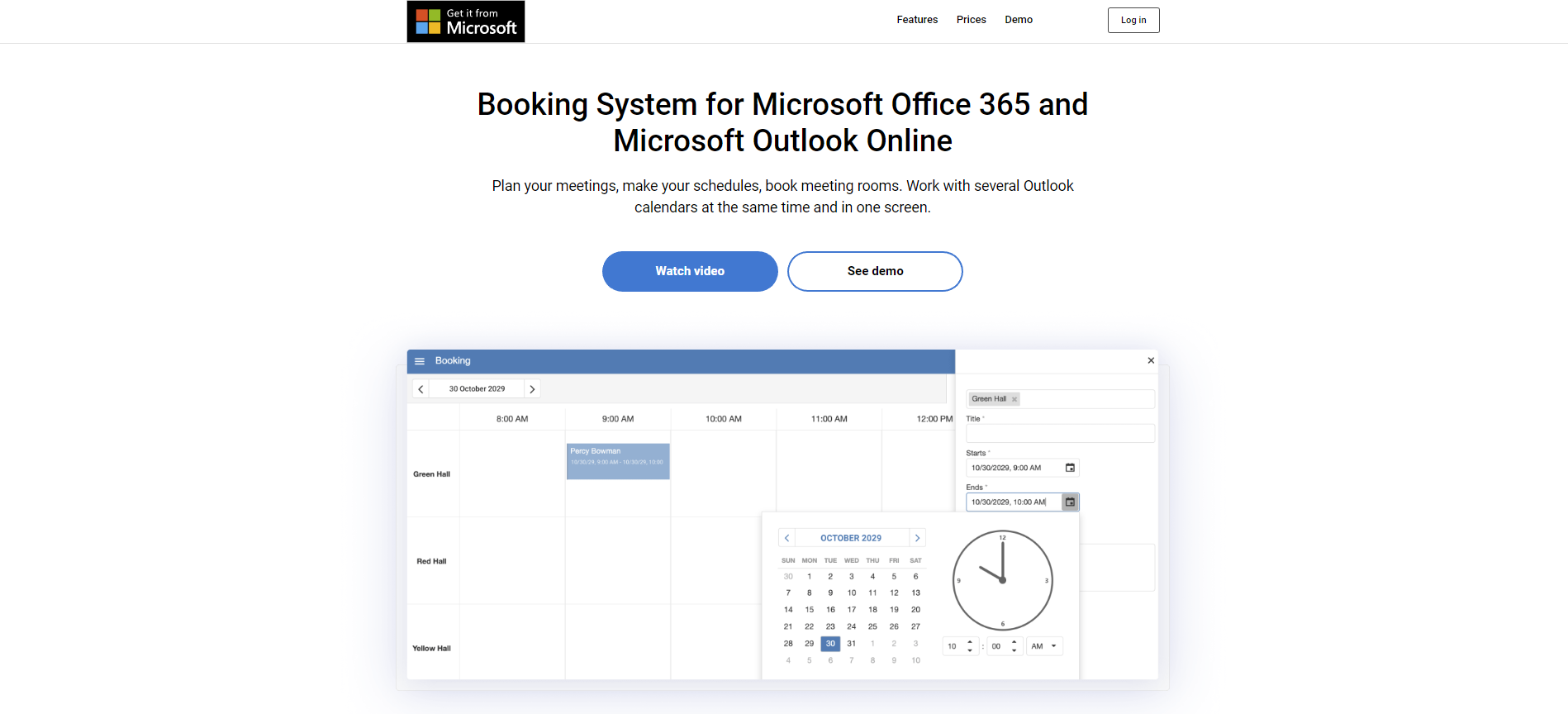This screenshot has width=1568, height=714.
Task: Click the highlighted day 30
Action: click(x=830, y=644)
